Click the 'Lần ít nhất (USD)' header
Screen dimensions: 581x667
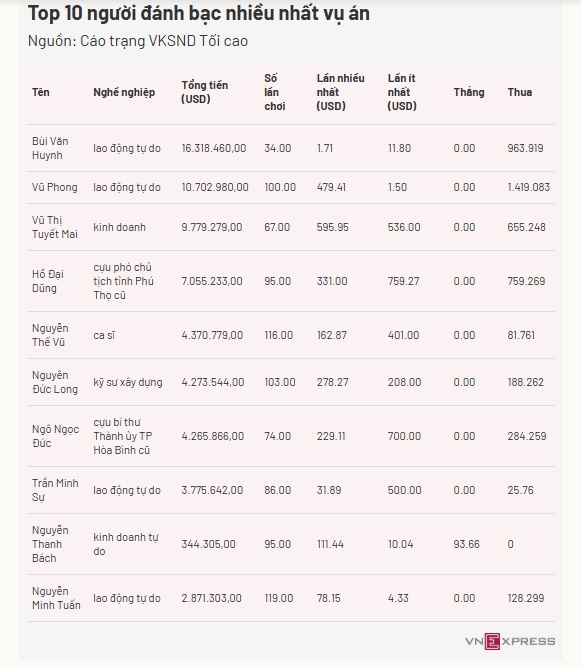tap(402, 92)
